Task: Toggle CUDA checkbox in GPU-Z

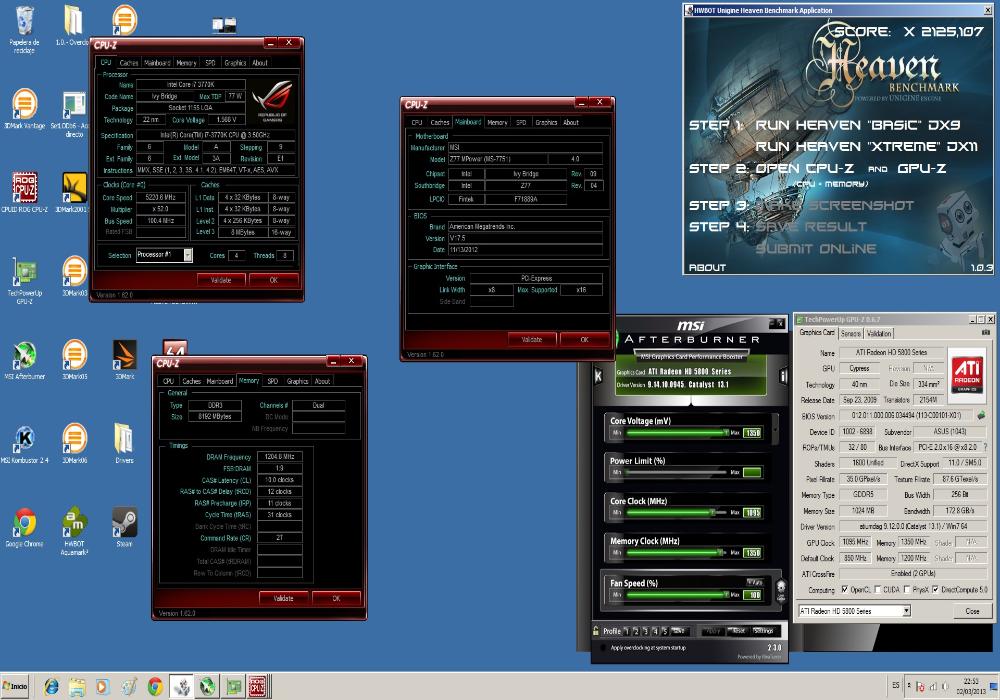Action: [x=877, y=590]
